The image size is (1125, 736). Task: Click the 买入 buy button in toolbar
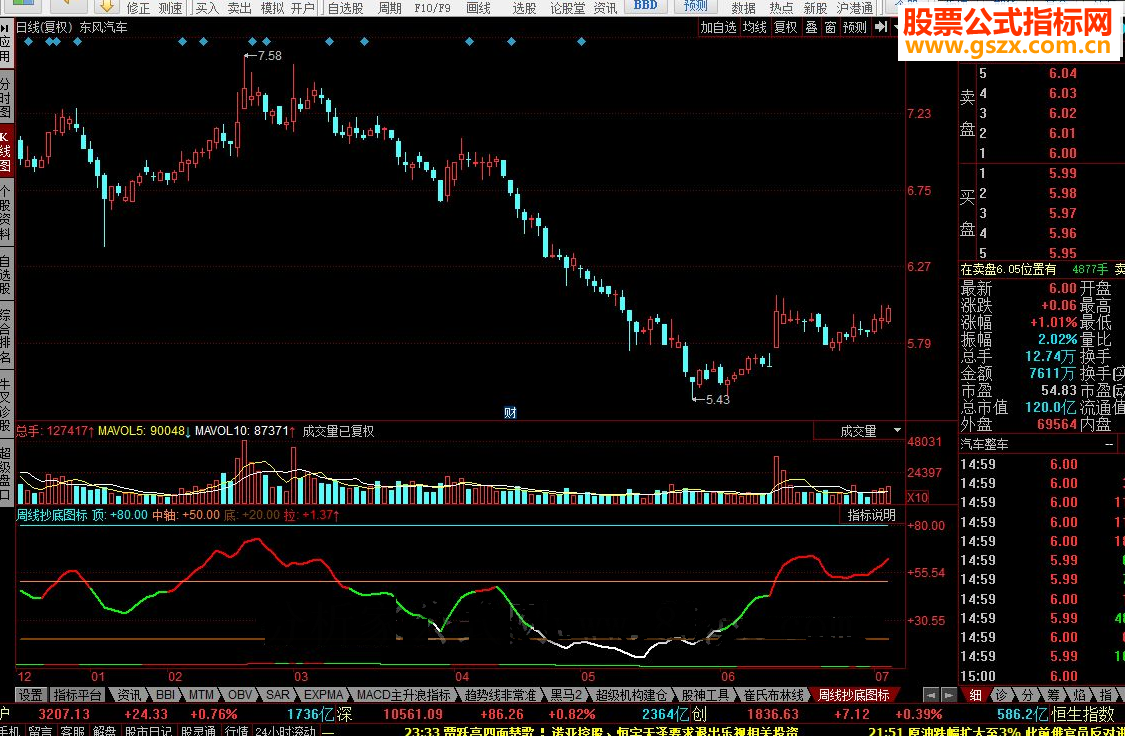tap(206, 7)
